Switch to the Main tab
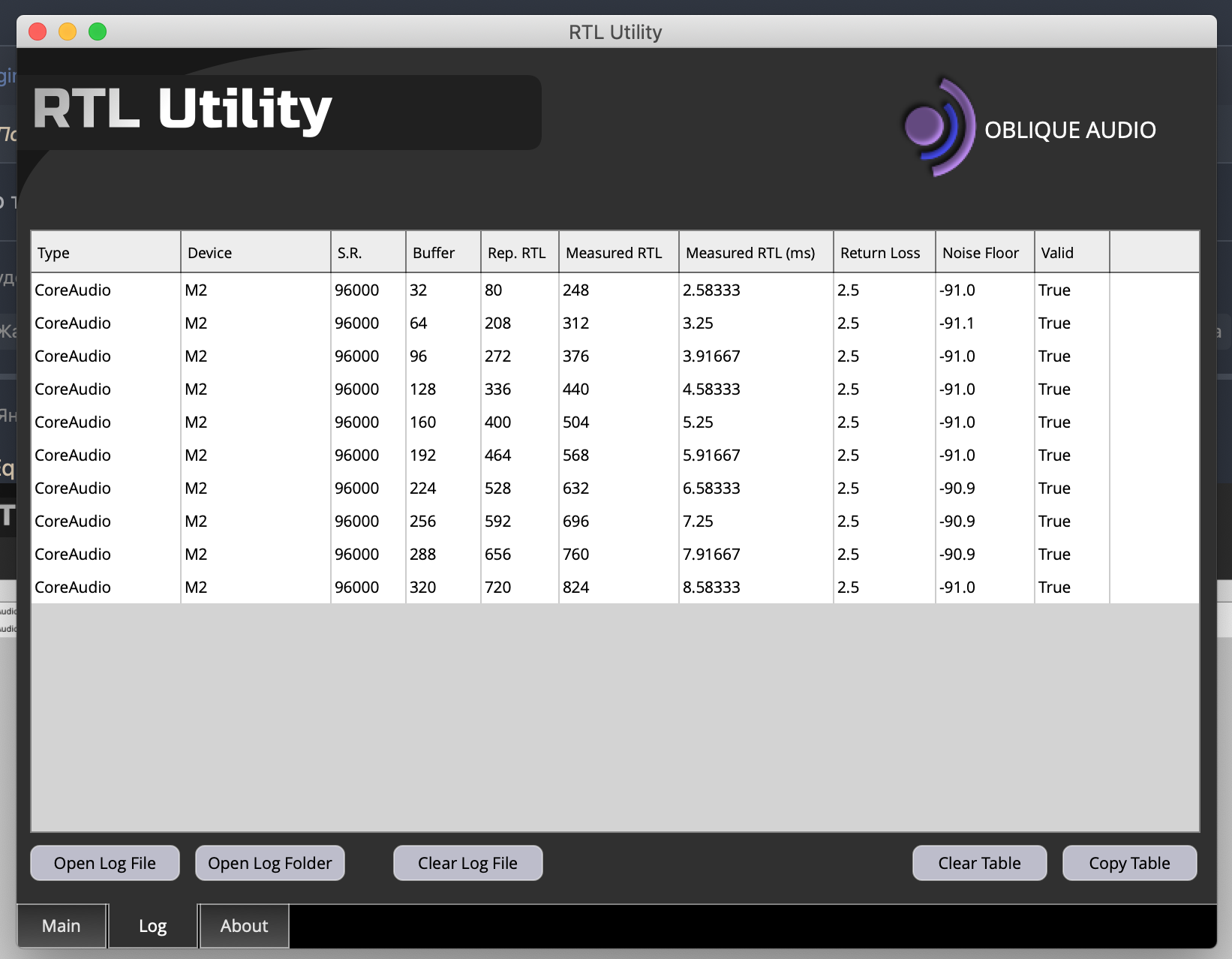1232x959 pixels. click(62, 926)
